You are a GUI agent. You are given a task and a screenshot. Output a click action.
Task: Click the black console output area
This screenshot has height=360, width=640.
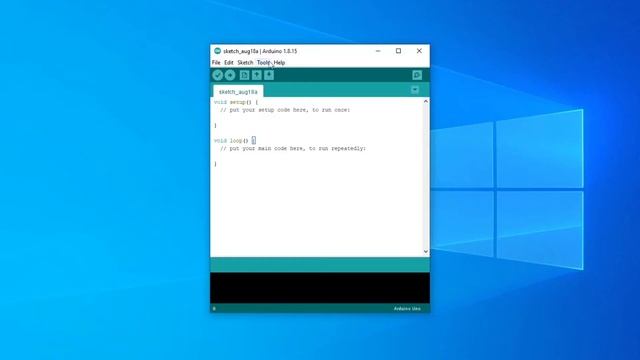pyautogui.click(x=320, y=288)
